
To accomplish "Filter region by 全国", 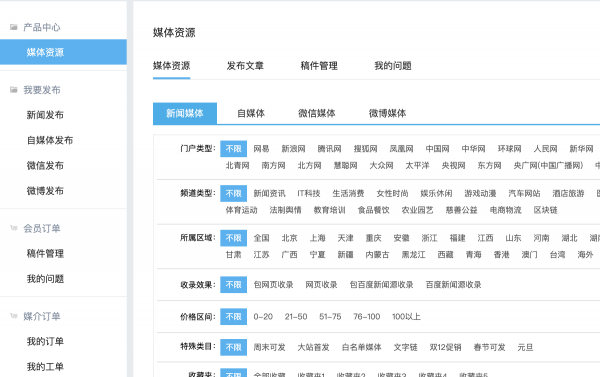I will [x=261, y=238].
